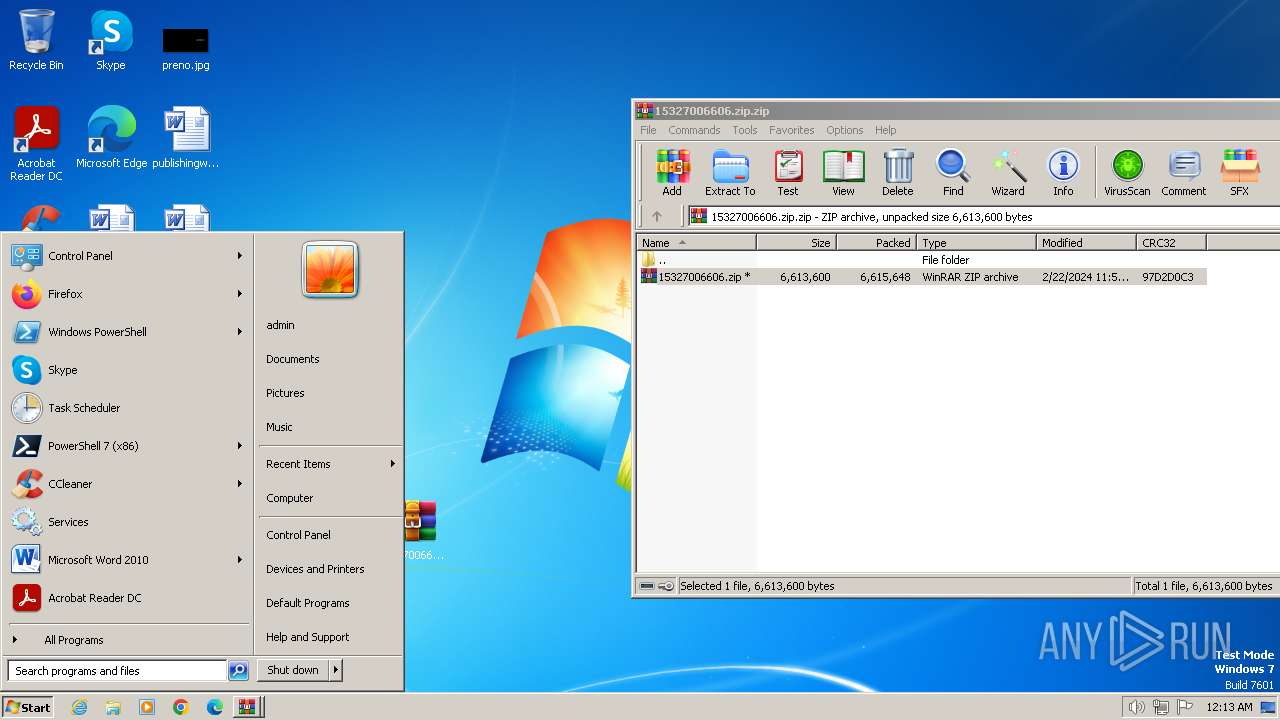Open File Explorer from the taskbar
This screenshot has height=720, width=1280.
pos(113,707)
